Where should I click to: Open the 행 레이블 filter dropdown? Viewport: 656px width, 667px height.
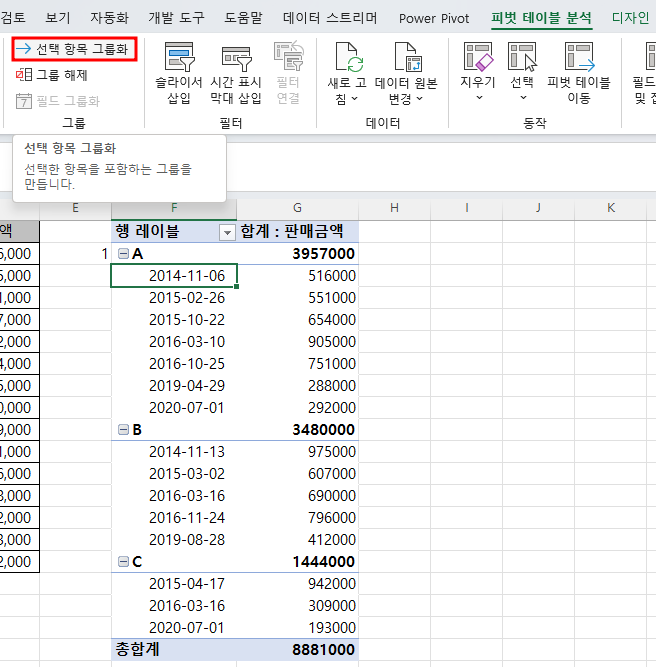tap(227, 233)
